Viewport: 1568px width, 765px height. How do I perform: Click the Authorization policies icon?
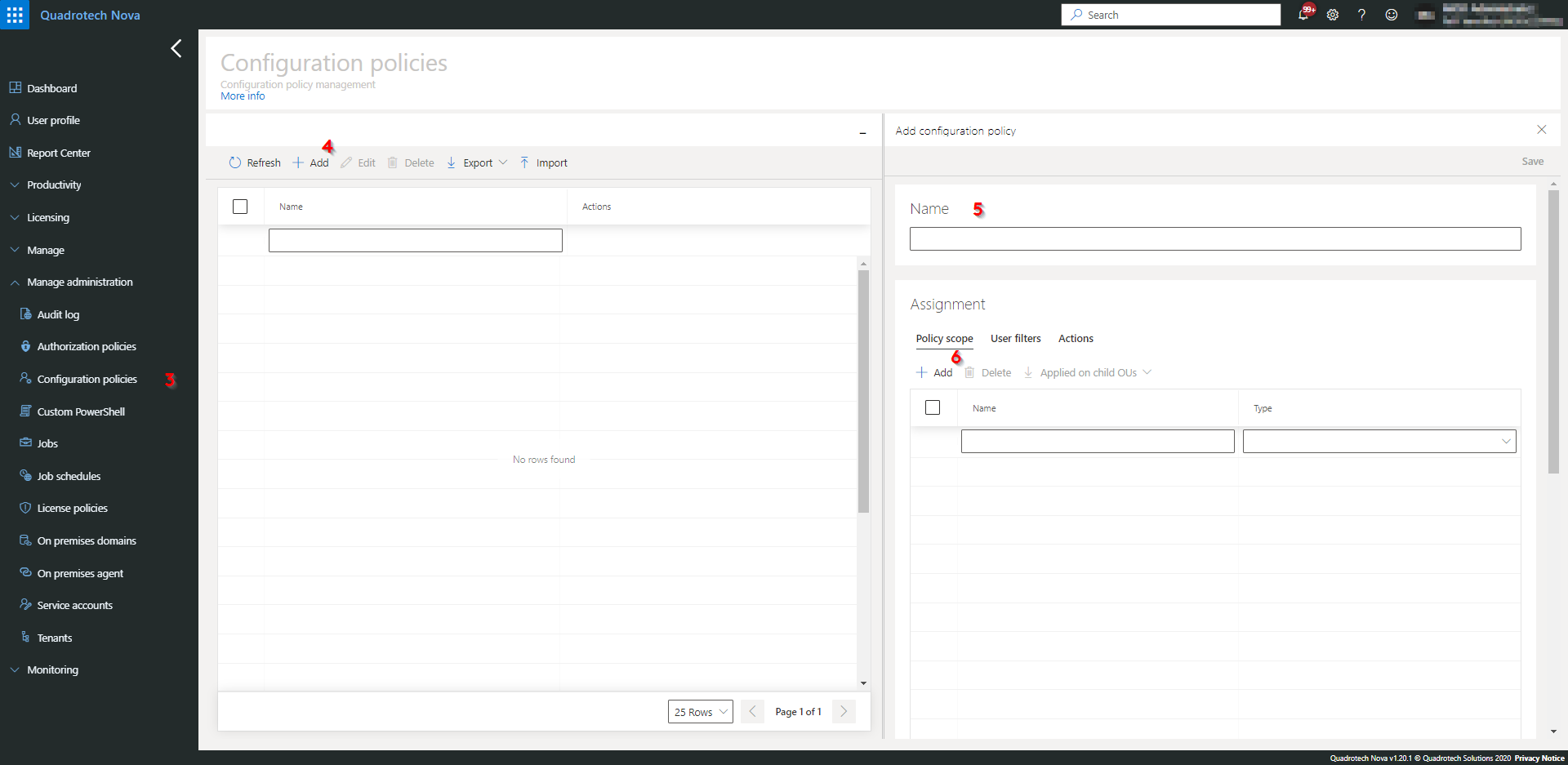pyautogui.click(x=25, y=346)
